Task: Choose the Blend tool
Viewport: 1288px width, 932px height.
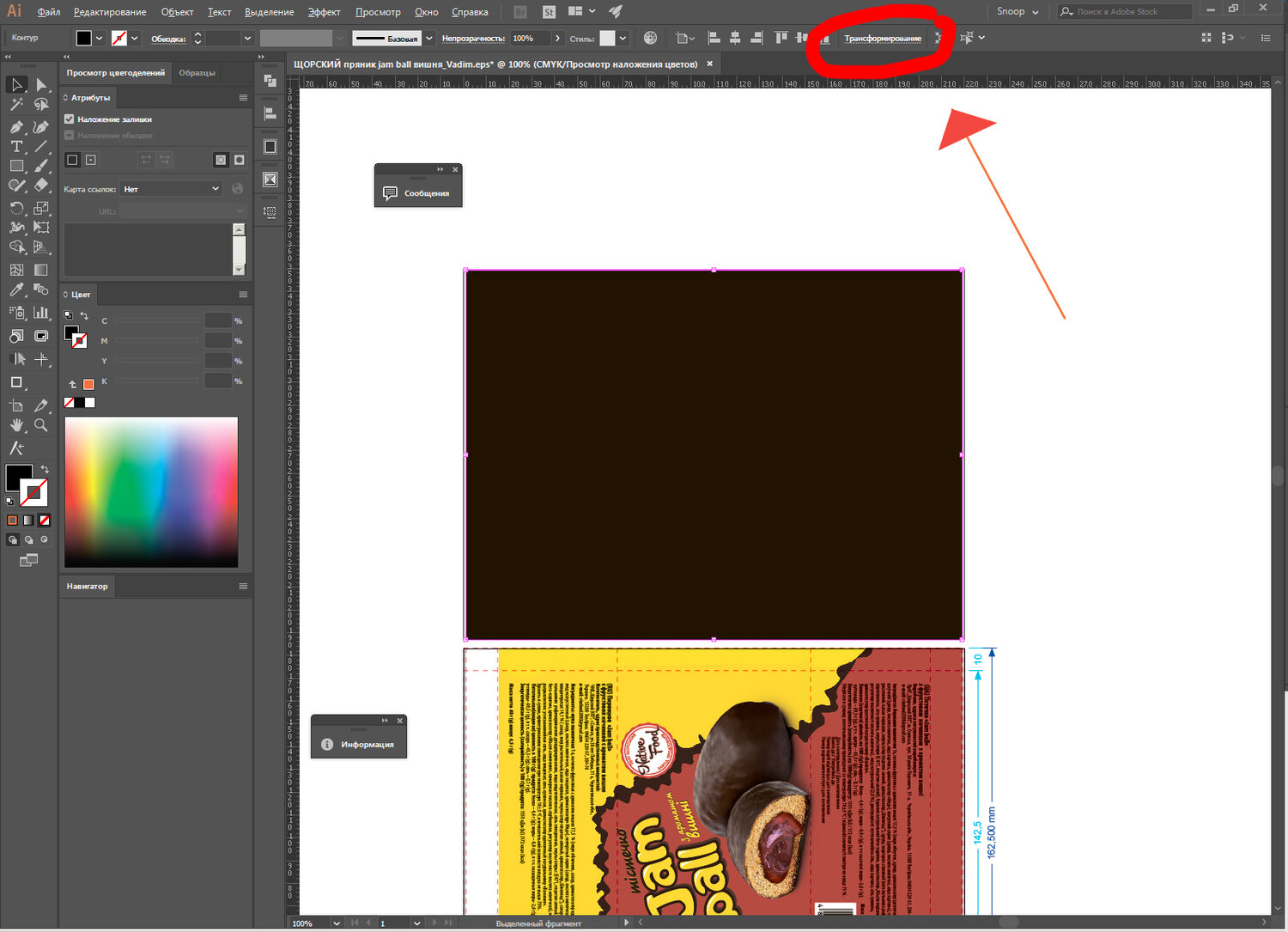Action: (x=40, y=289)
